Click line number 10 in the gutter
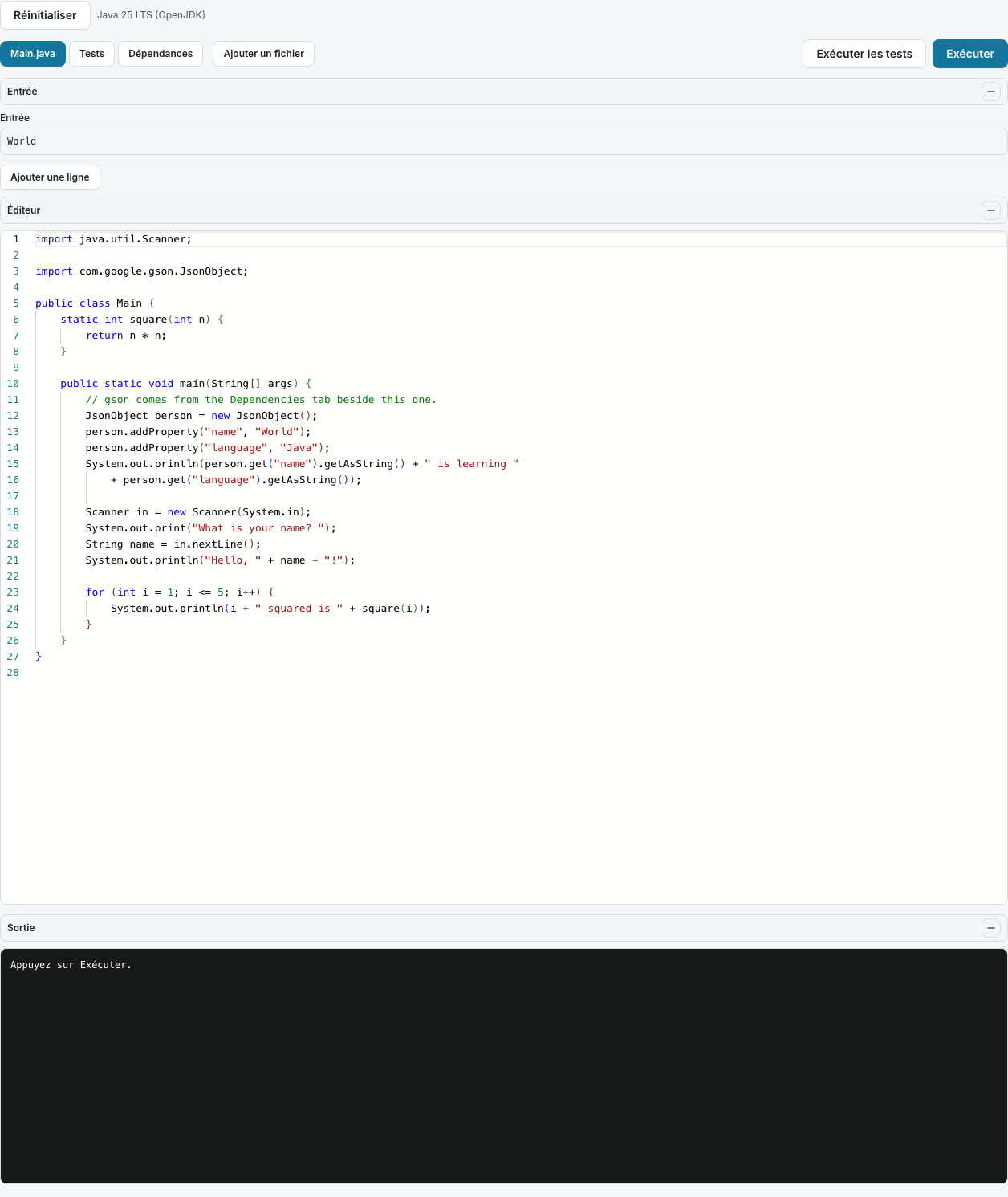 pos(13,384)
